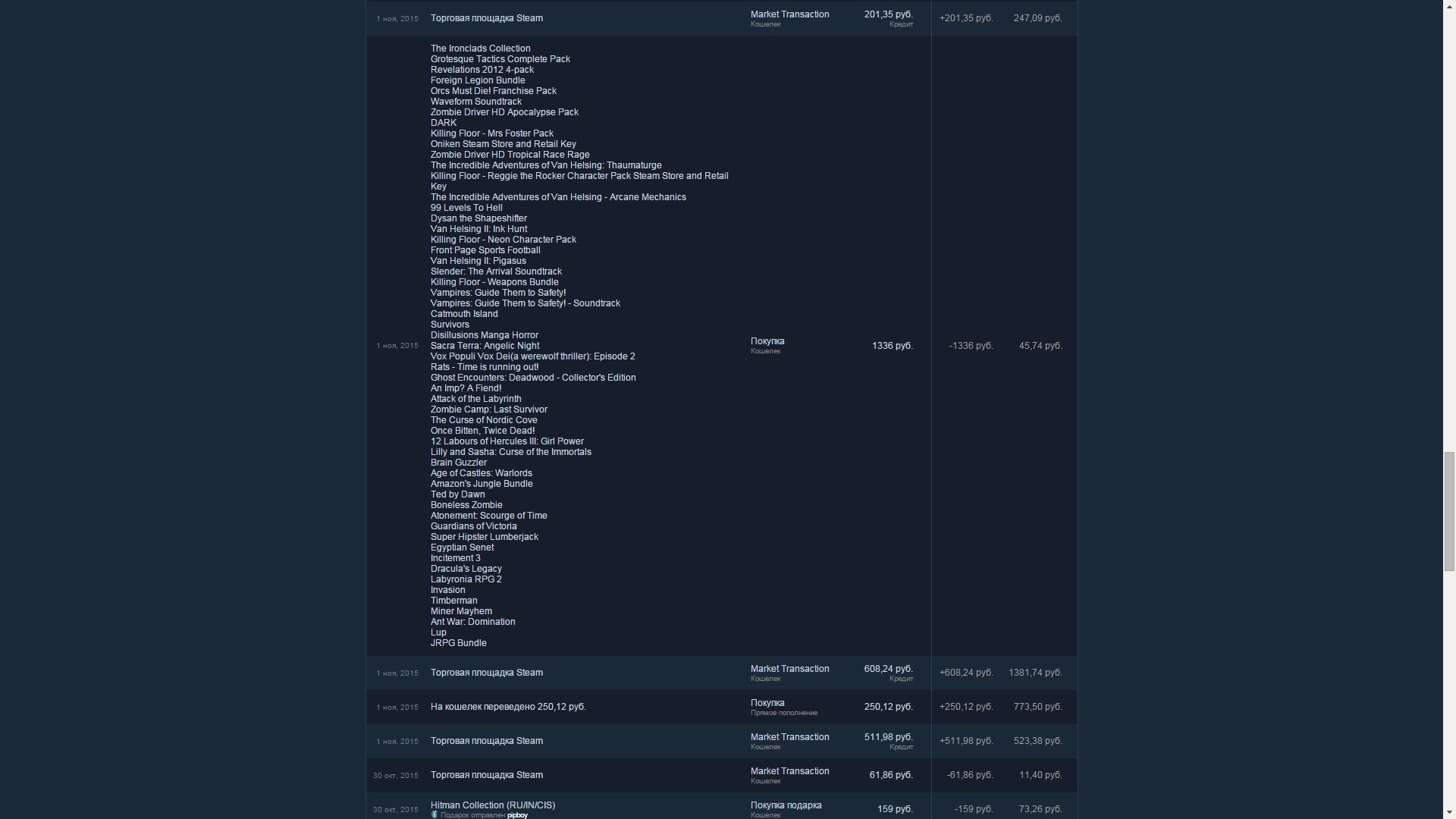Click 'Attack of the Labyrinth' entry
The image size is (1456, 819).
[x=476, y=399]
